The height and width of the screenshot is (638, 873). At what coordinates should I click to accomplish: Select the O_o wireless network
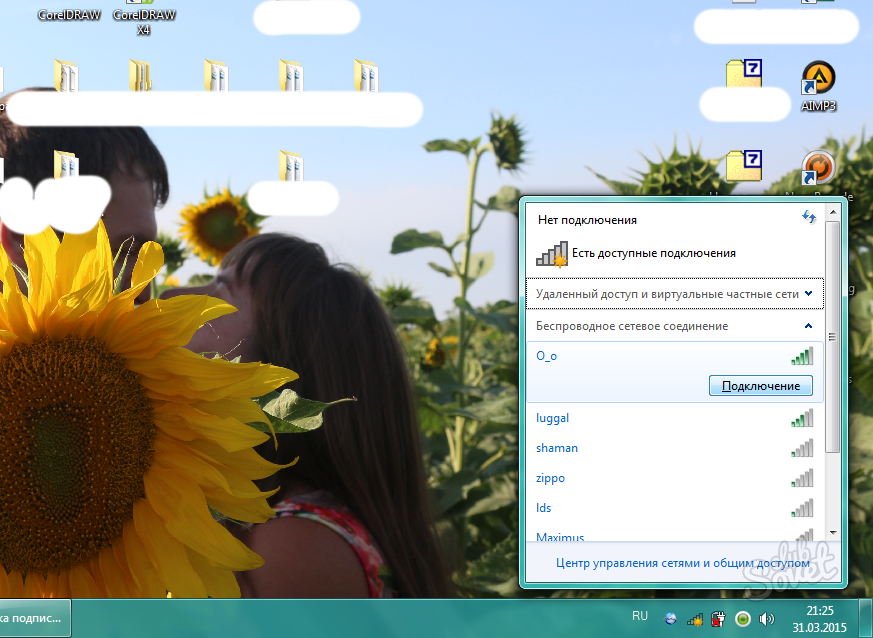pos(546,355)
